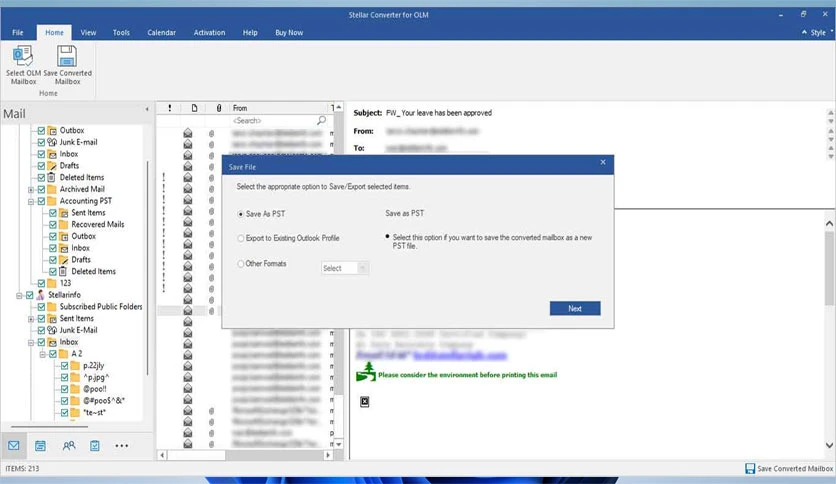Open the Tasks view icon in bottom navigation
The image size is (836, 484).
[x=95, y=446]
